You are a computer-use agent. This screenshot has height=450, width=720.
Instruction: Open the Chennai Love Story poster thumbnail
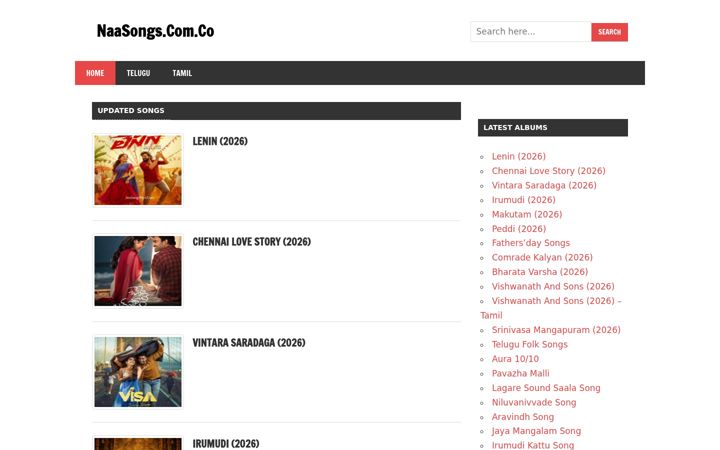pyautogui.click(x=138, y=271)
